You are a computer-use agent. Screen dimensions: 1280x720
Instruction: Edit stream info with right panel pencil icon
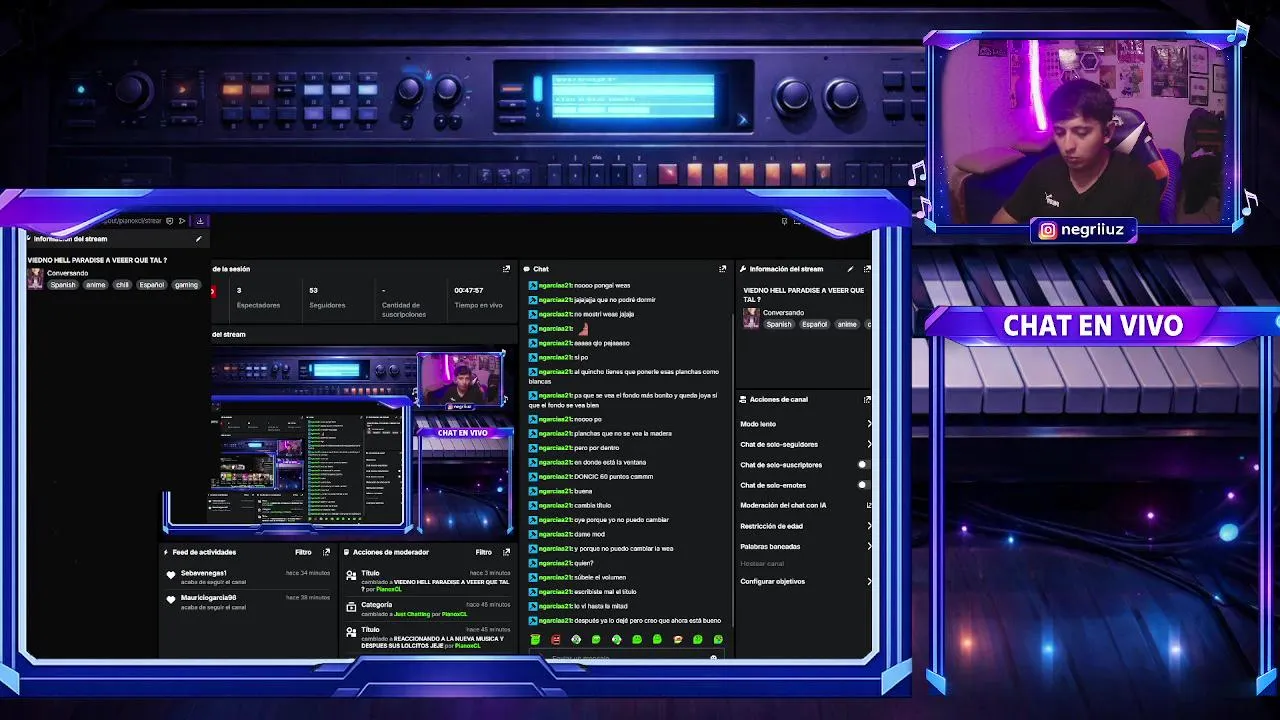[850, 269]
